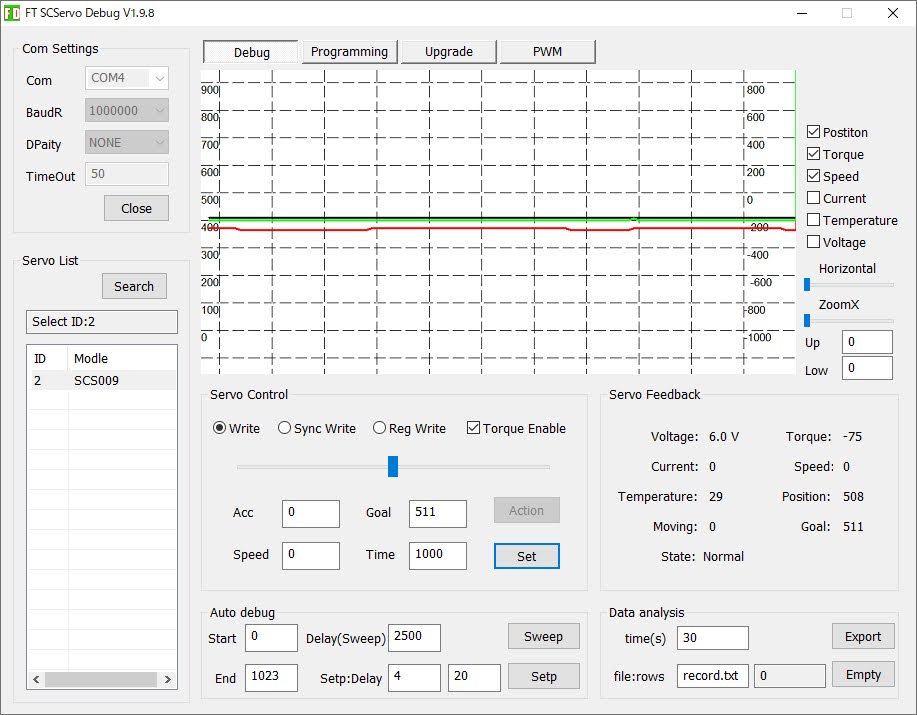This screenshot has height=715, width=917.
Task: Select the Reg Write radio option
Action: click(x=380, y=428)
